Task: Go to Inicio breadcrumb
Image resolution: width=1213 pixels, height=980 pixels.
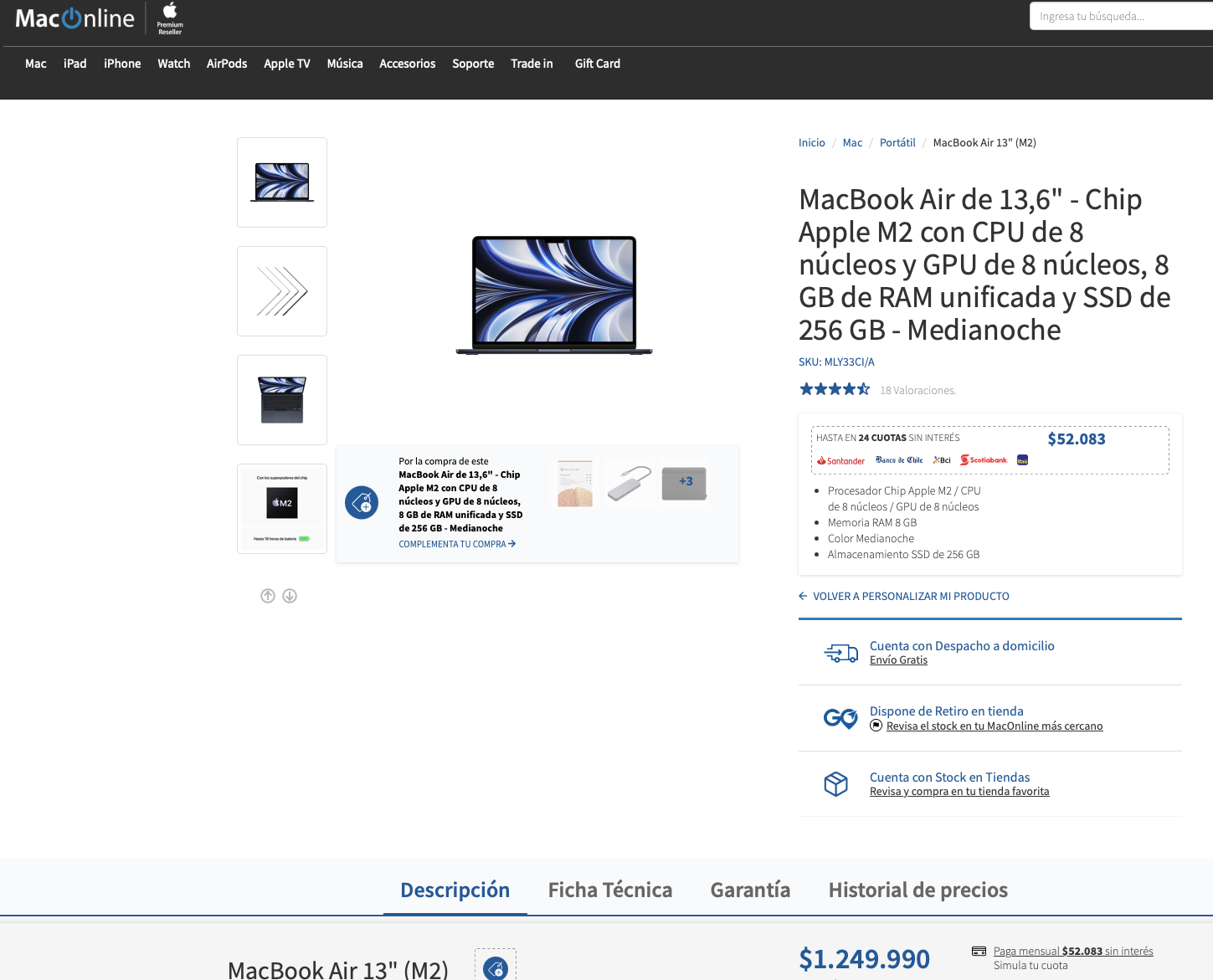Action: [x=812, y=142]
